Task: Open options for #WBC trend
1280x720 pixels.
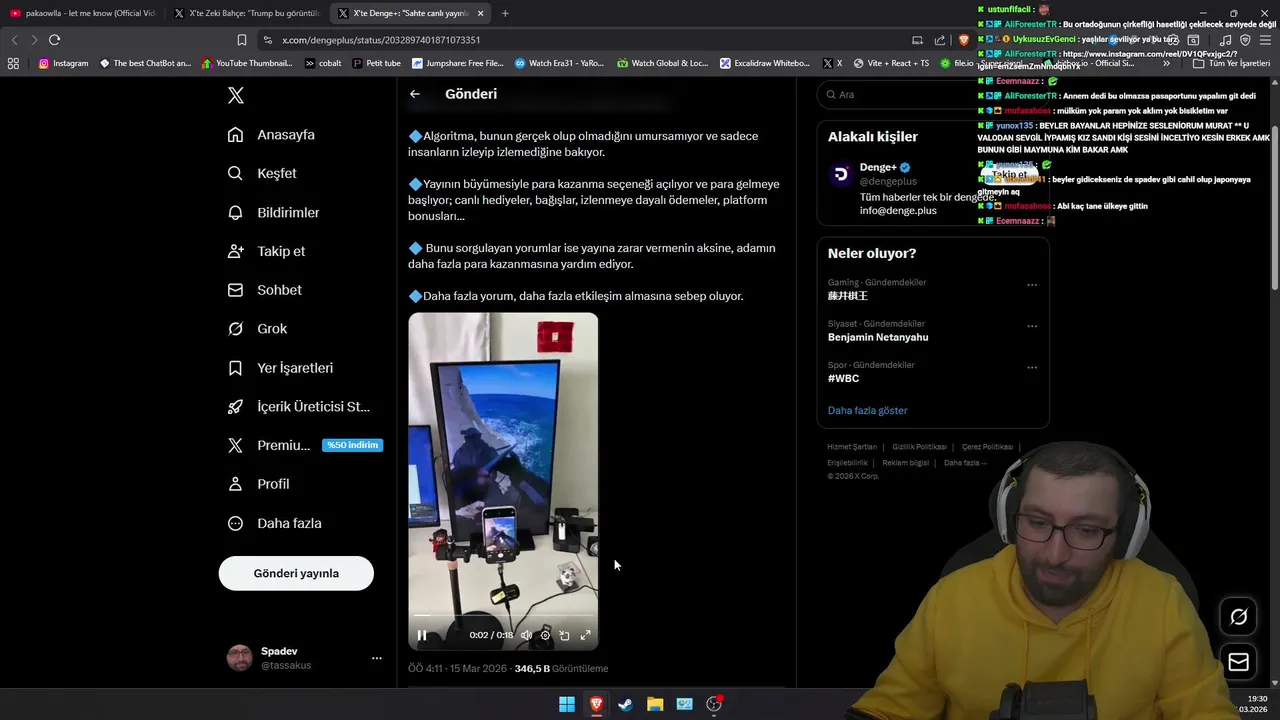Action: [x=1032, y=367]
